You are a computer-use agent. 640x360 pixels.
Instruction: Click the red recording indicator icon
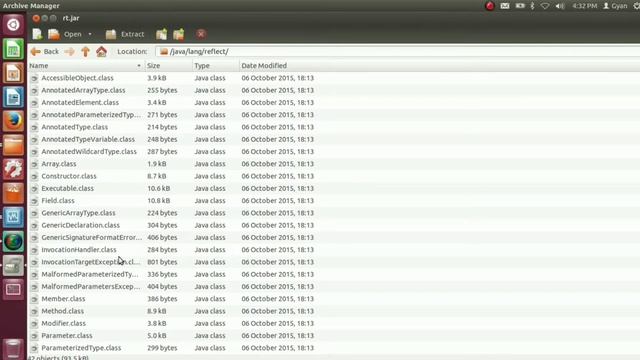[490, 6]
